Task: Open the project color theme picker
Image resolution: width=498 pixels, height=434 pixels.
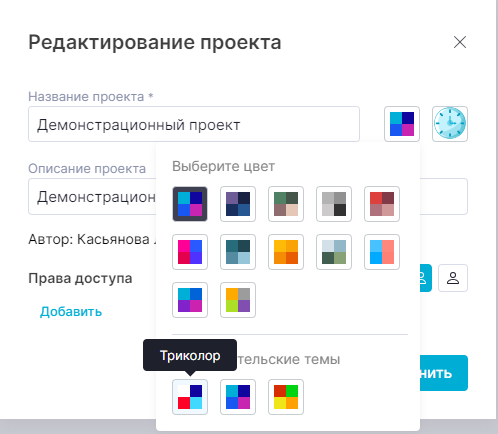Action: [402, 124]
